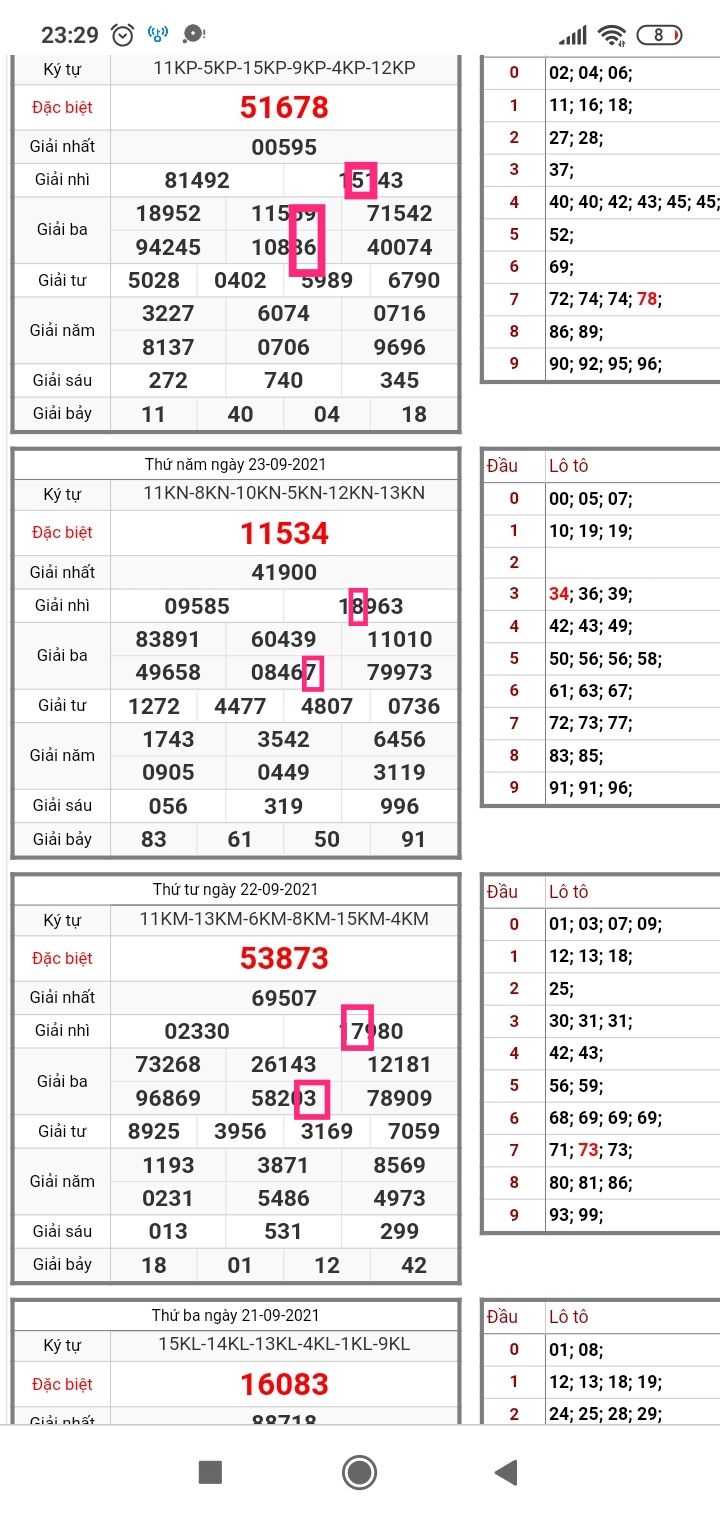Tap the circular home navigation button

[x=359, y=1472]
